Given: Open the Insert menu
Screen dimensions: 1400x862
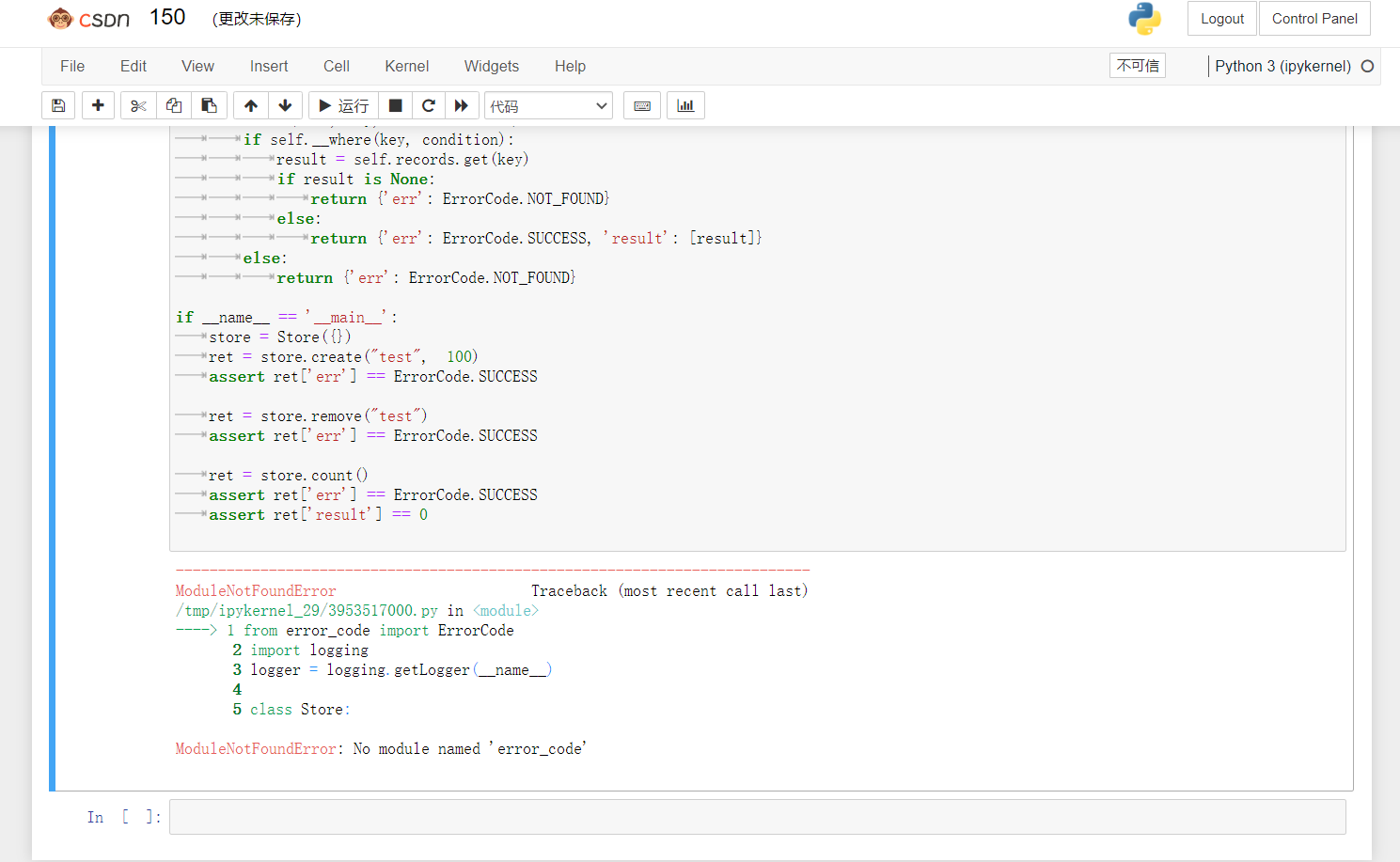Looking at the screenshot, I should point(269,66).
